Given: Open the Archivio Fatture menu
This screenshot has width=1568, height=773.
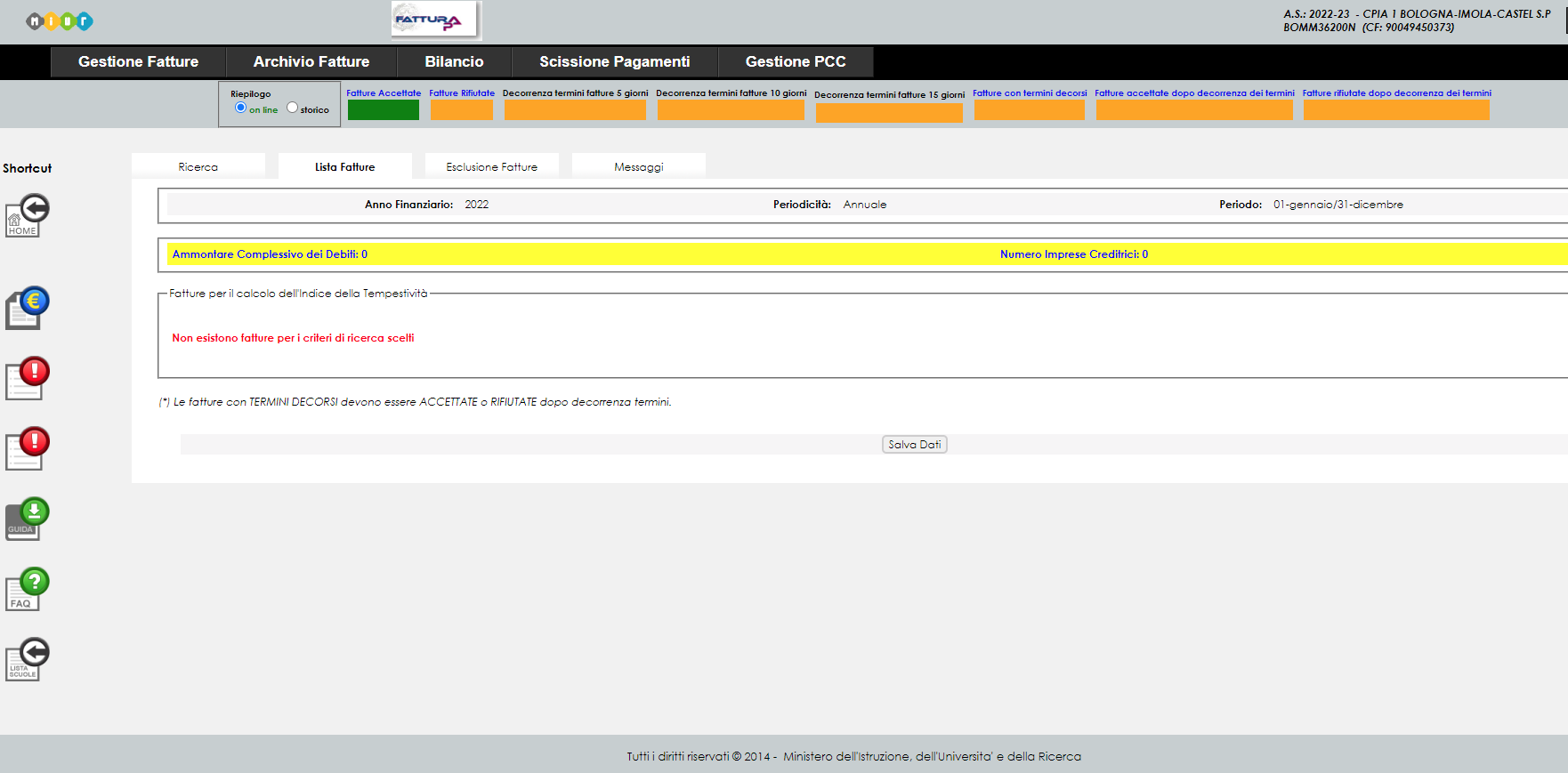Looking at the screenshot, I should pos(311,61).
